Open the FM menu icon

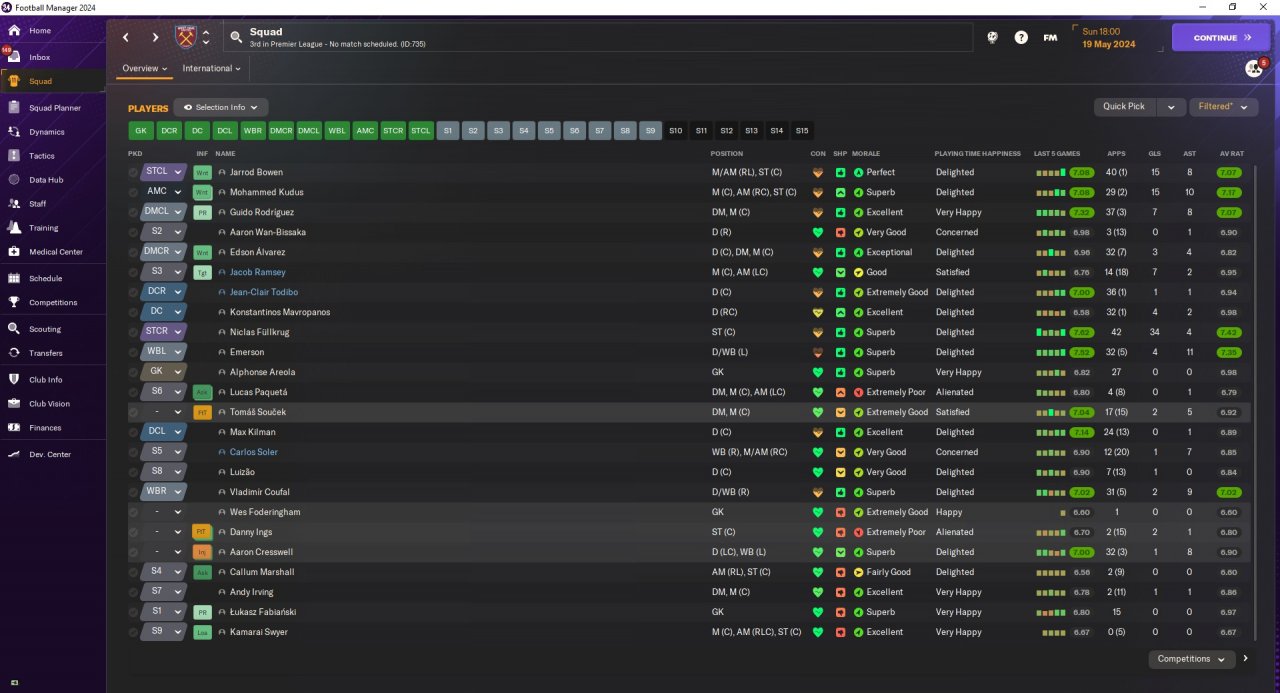(1050, 37)
